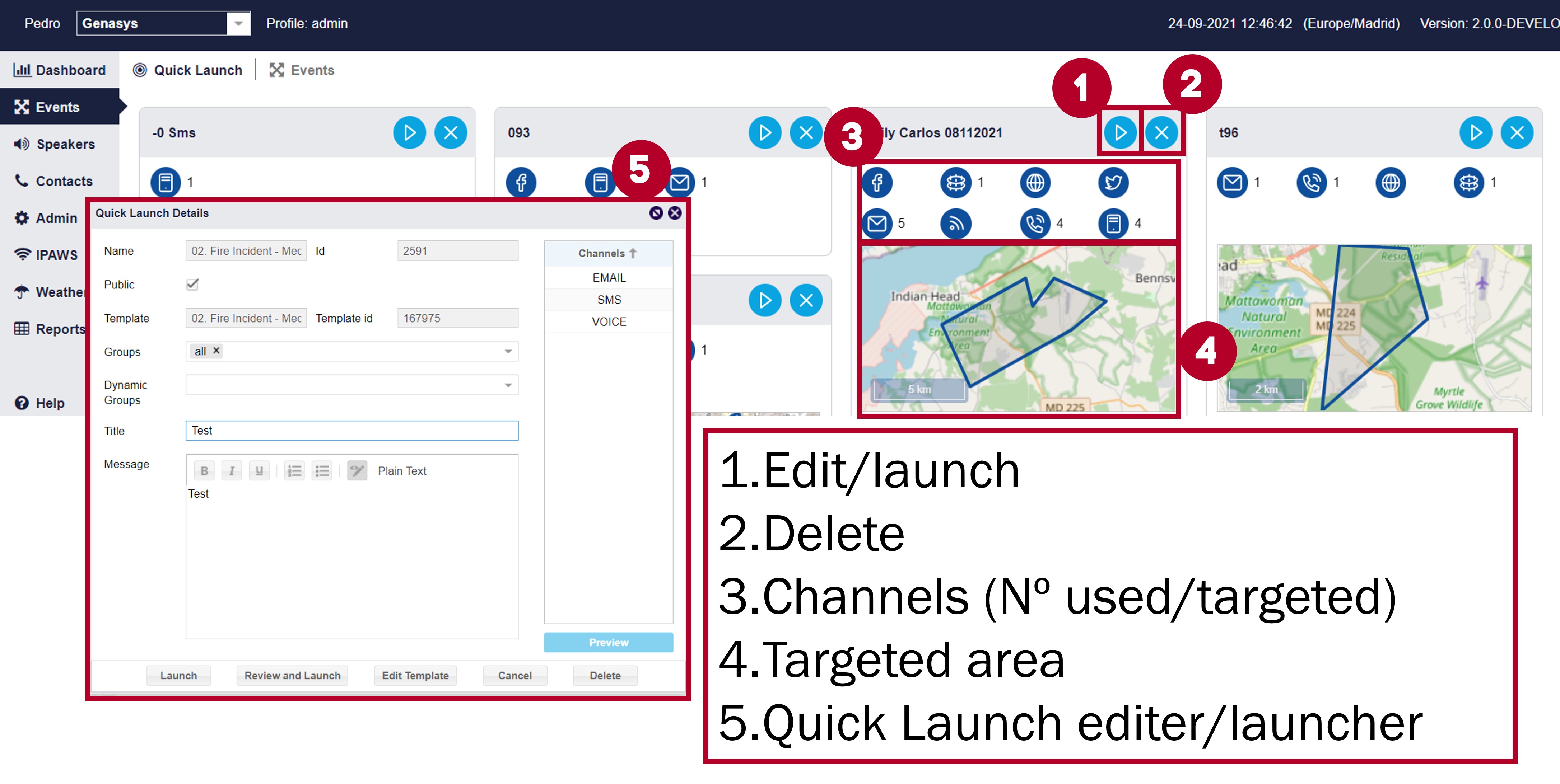Toggle the Public checkbox

tap(192, 284)
